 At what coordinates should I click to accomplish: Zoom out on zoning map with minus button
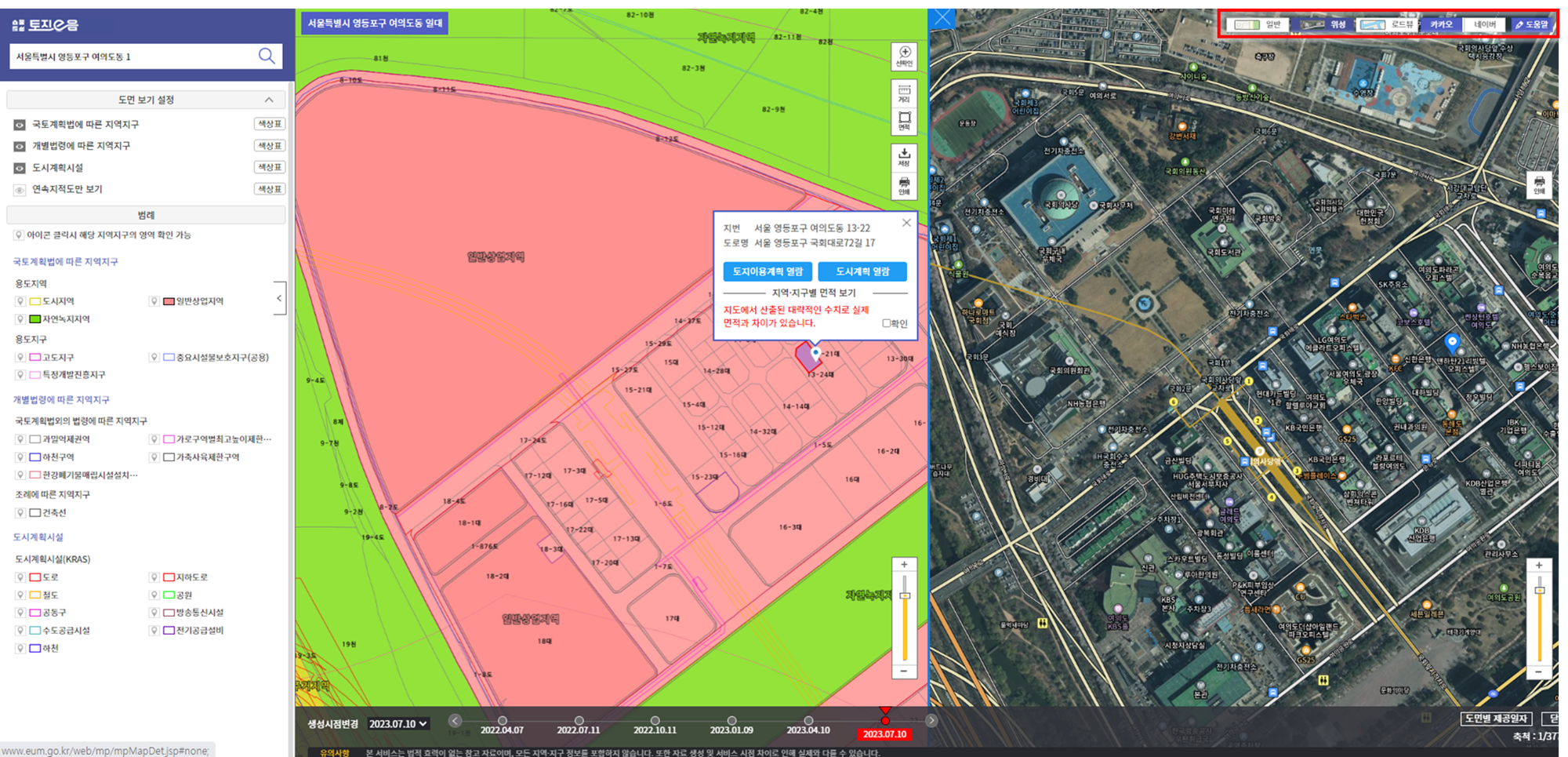(904, 671)
